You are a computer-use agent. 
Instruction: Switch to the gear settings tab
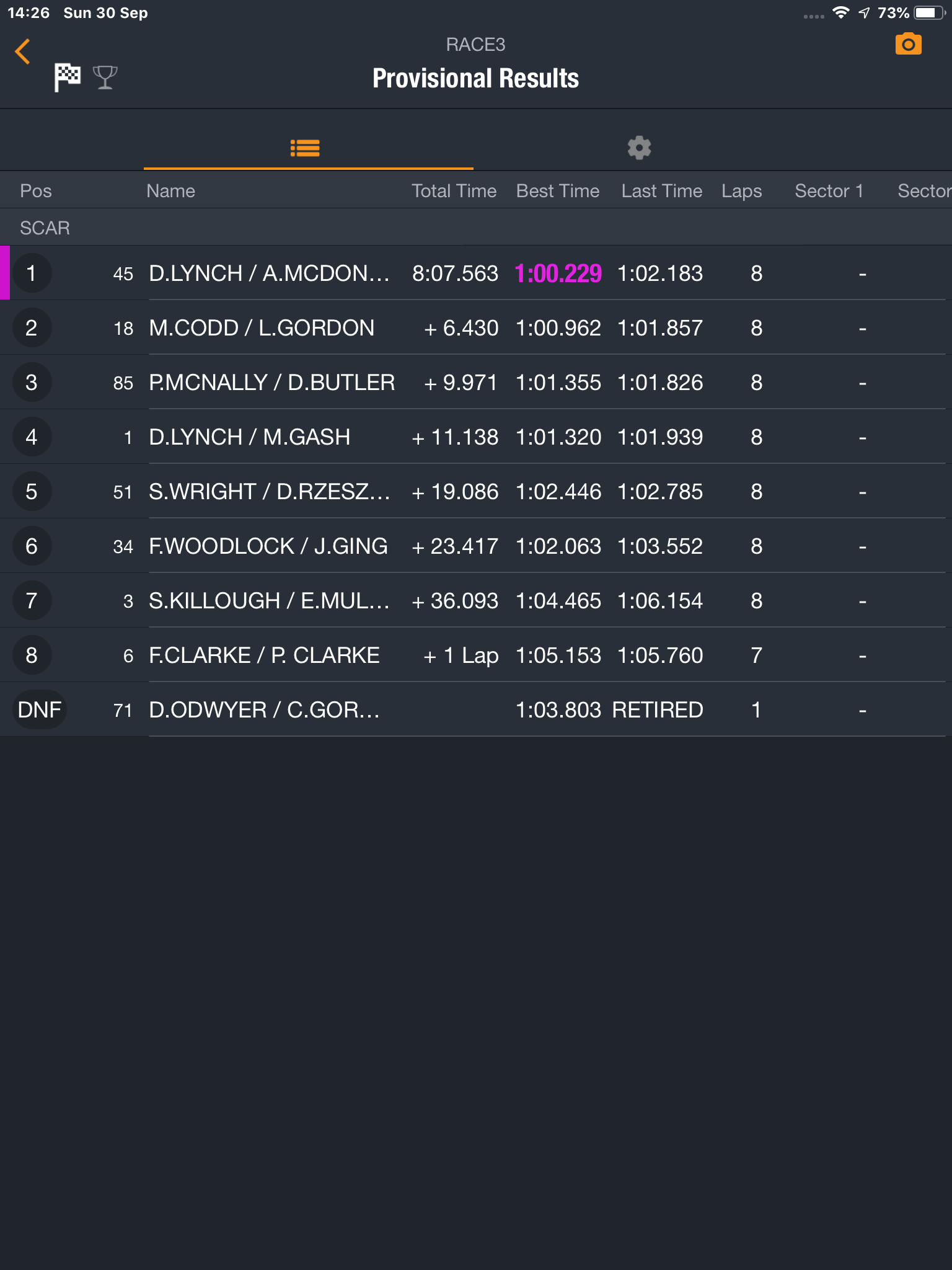tap(639, 148)
